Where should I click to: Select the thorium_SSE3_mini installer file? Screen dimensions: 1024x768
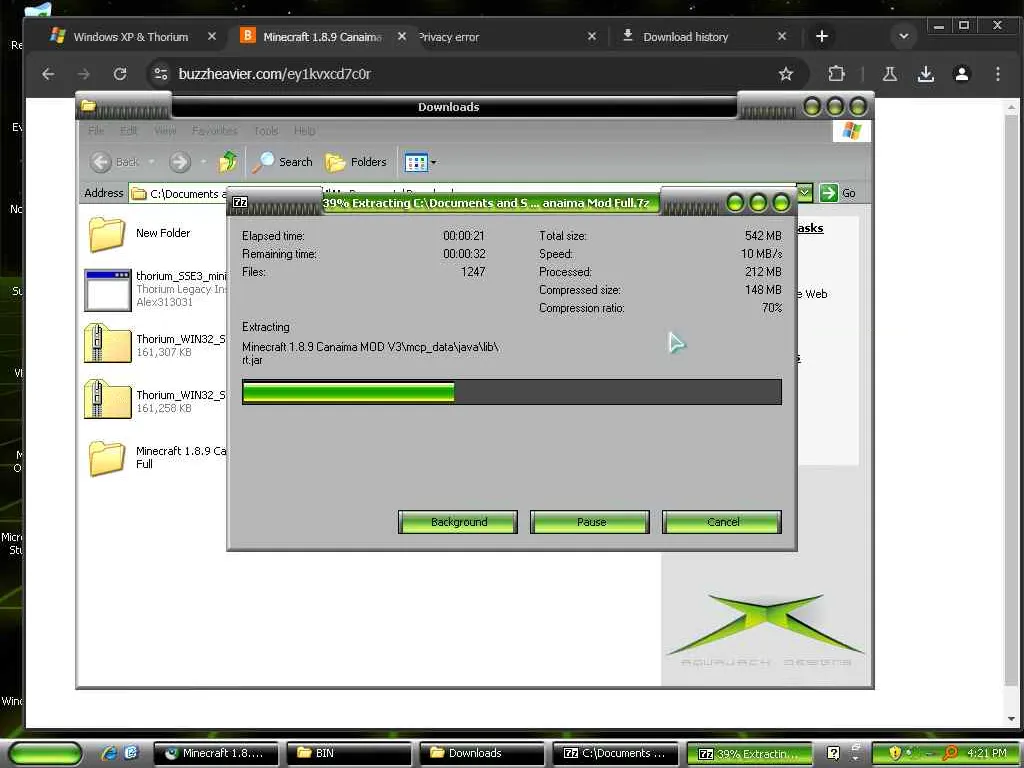coord(155,289)
